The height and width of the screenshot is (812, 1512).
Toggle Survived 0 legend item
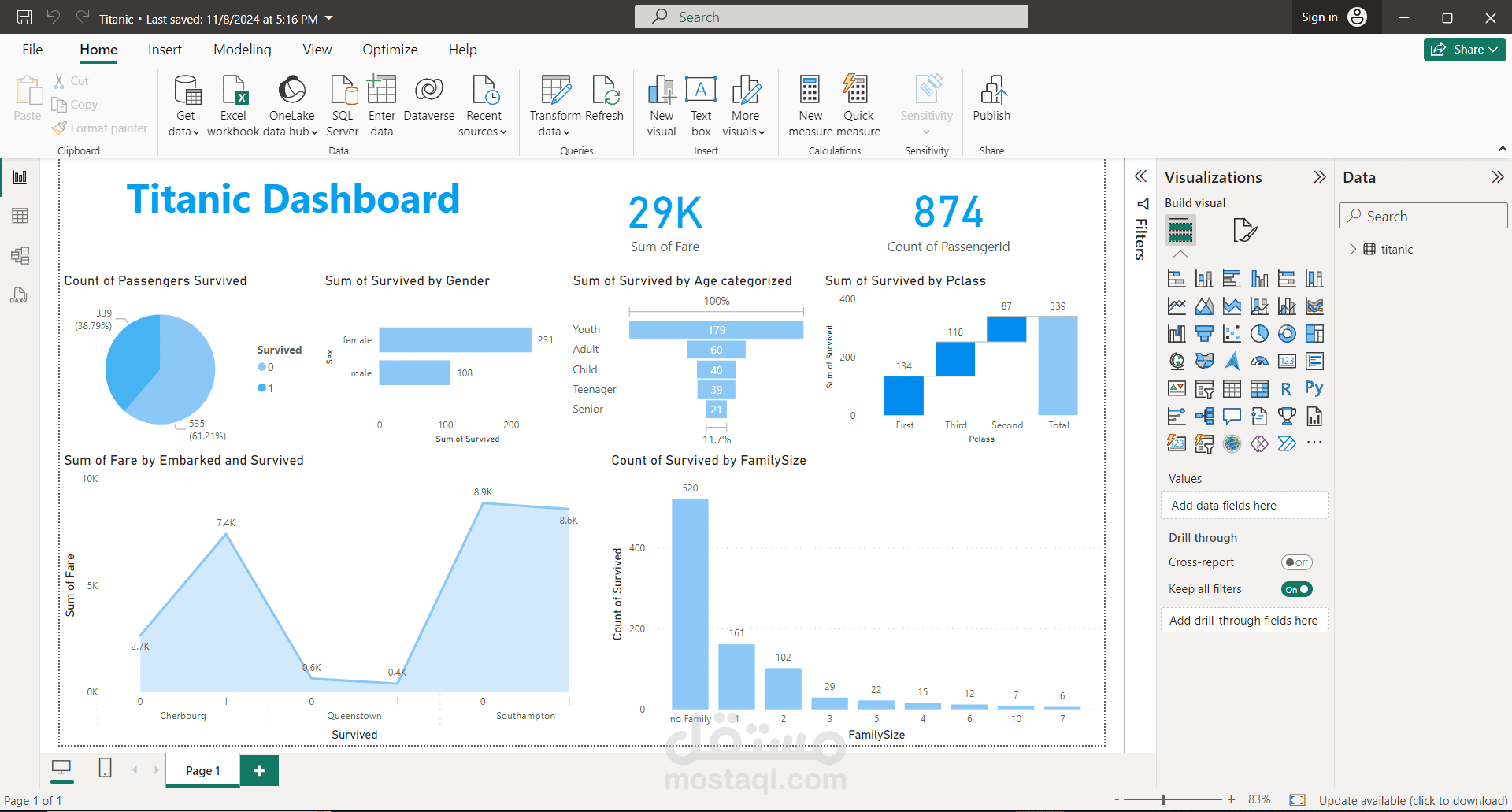click(265, 367)
